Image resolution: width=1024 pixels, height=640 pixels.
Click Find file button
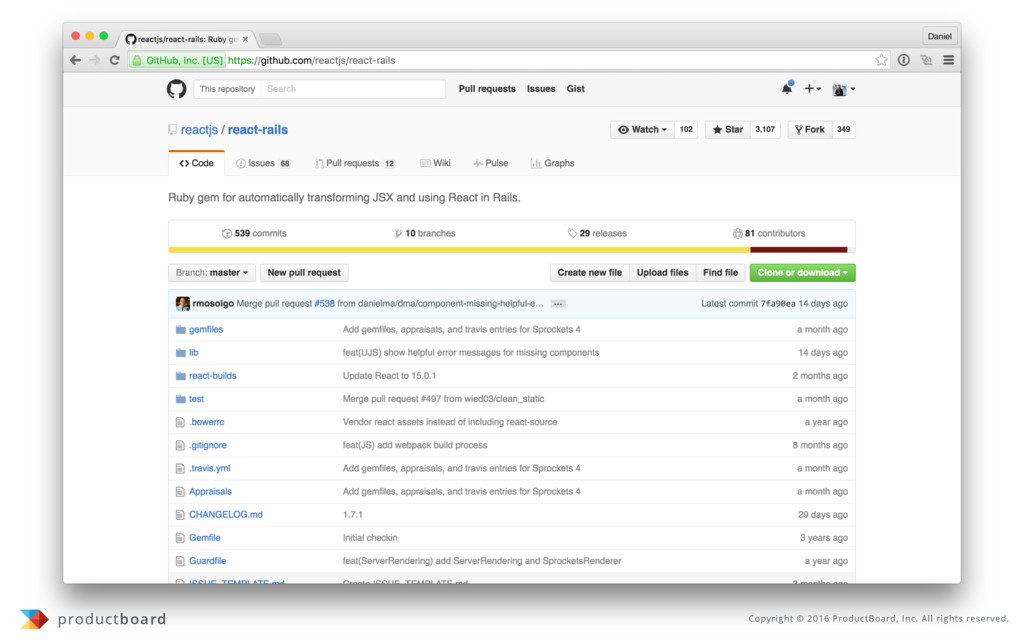click(x=720, y=272)
